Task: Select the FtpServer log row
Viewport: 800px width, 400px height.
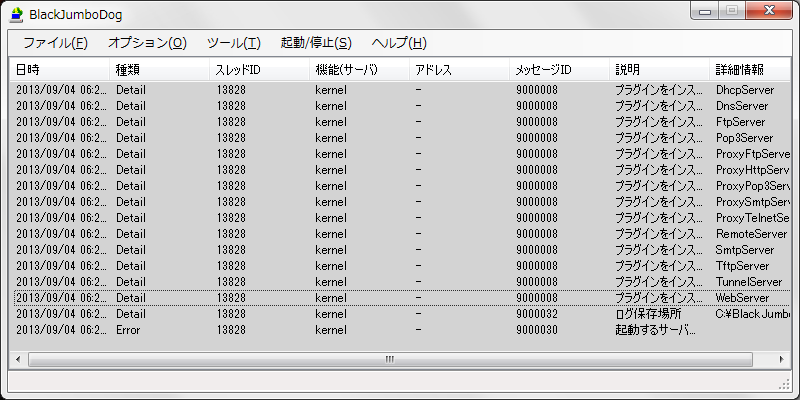Action: [400, 122]
